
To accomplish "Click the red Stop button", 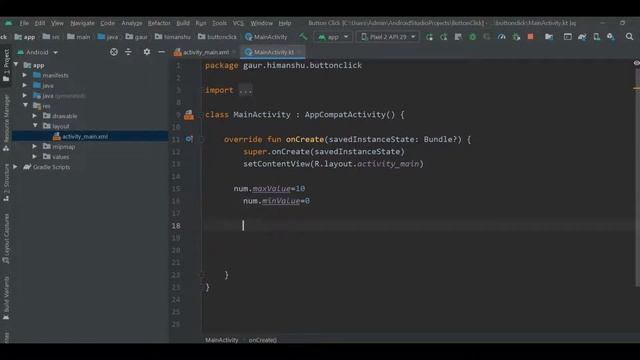I will [x=530, y=37].
